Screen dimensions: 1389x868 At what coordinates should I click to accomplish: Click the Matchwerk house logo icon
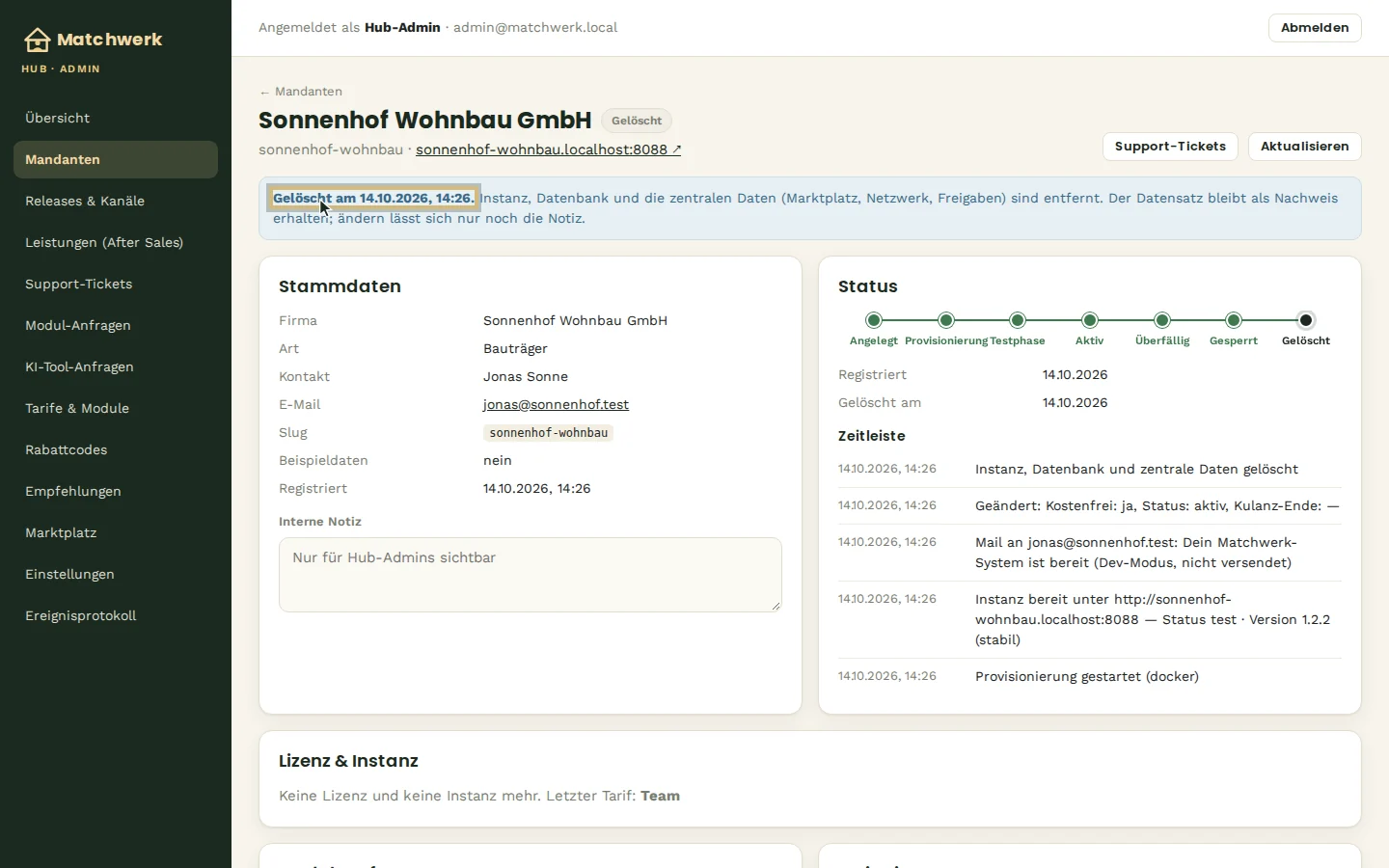(x=37, y=40)
